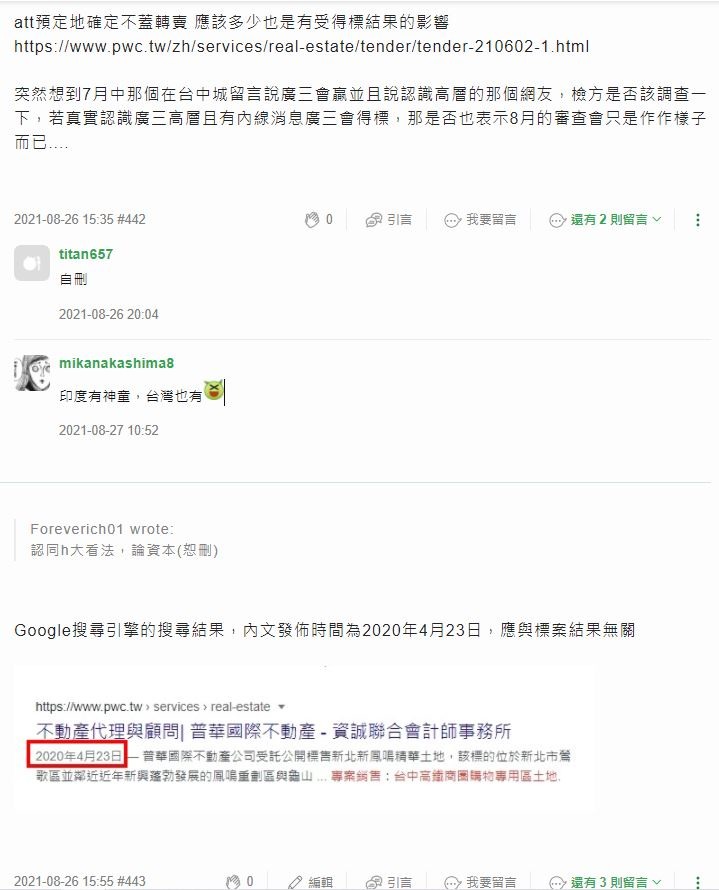
Task: Click the laughing emoji in mikanakashima8's comment
Action: point(213,390)
